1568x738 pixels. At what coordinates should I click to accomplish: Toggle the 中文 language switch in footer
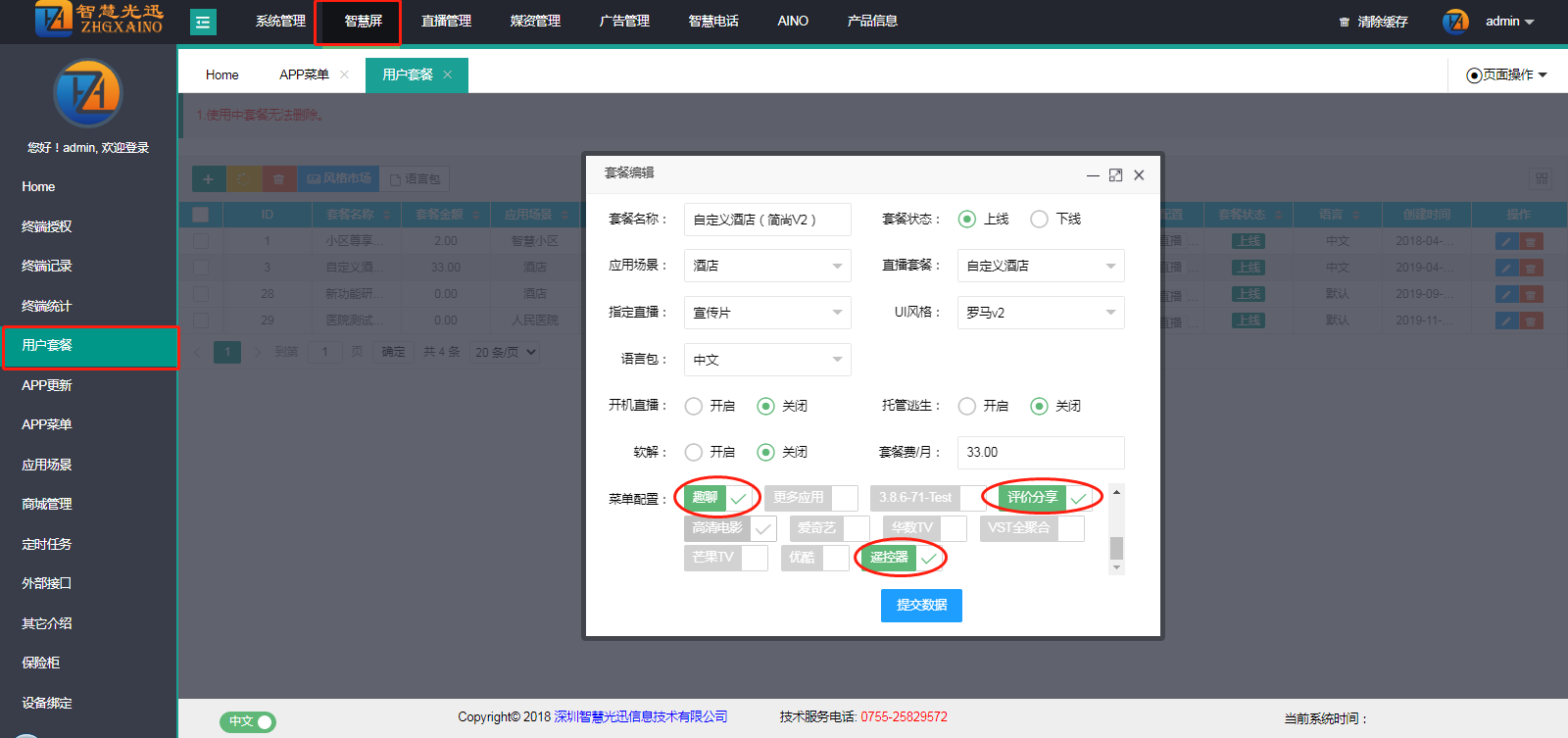248,721
